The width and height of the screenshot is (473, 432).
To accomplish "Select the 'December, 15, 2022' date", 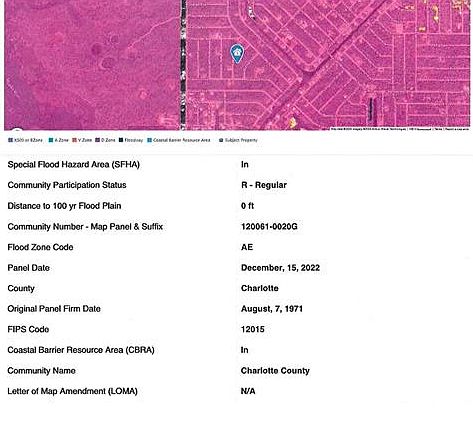I will click(280, 268).
